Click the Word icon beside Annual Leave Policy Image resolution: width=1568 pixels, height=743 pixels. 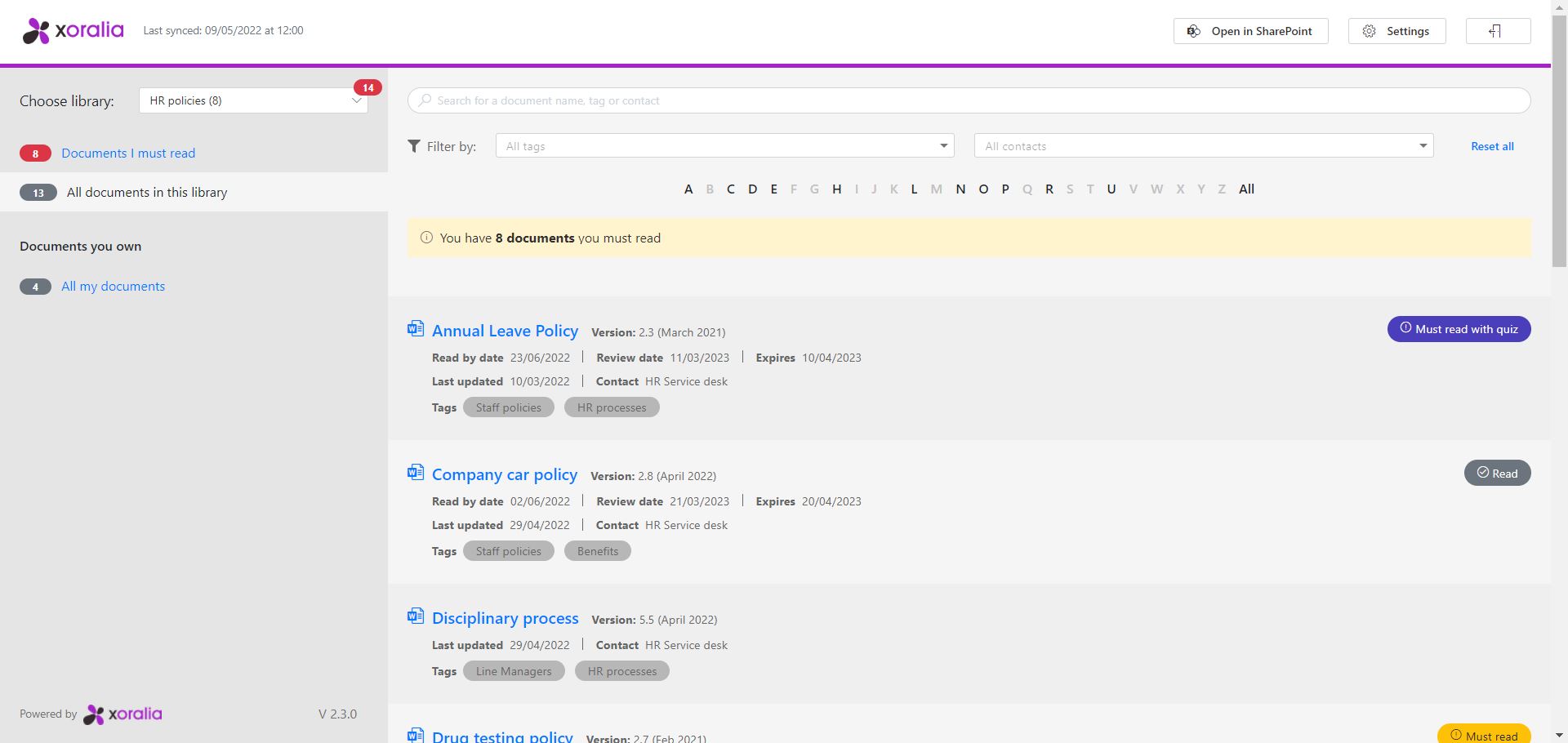pyautogui.click(x=416, y=329)
